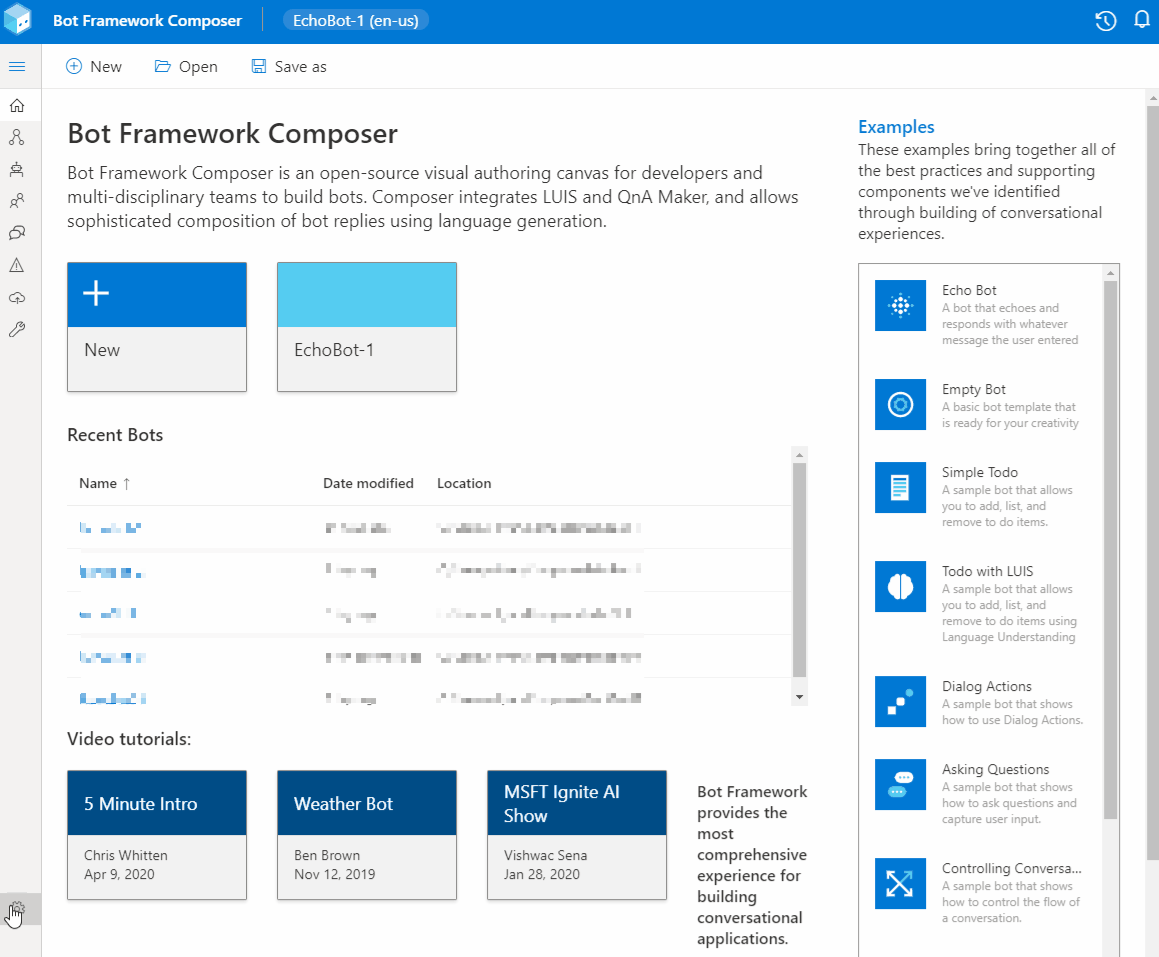Open Bot Responses via the robot icon
The image size is (1159, 957).
pyautogui.click(x=18, y=169)
